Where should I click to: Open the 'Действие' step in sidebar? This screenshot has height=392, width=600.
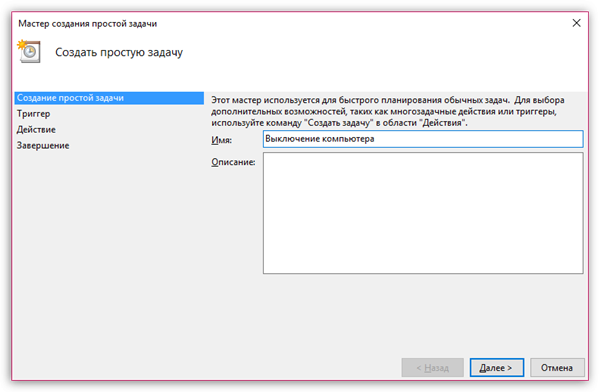36,130
